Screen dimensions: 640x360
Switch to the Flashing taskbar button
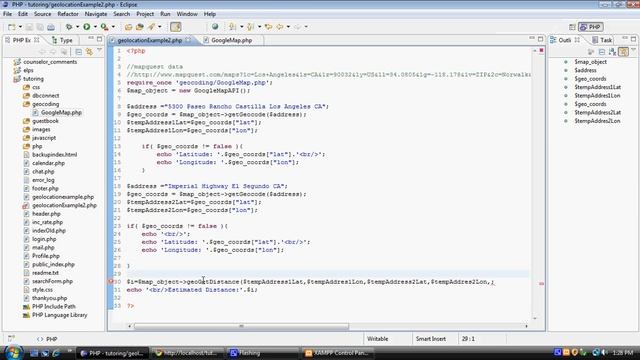262,353
